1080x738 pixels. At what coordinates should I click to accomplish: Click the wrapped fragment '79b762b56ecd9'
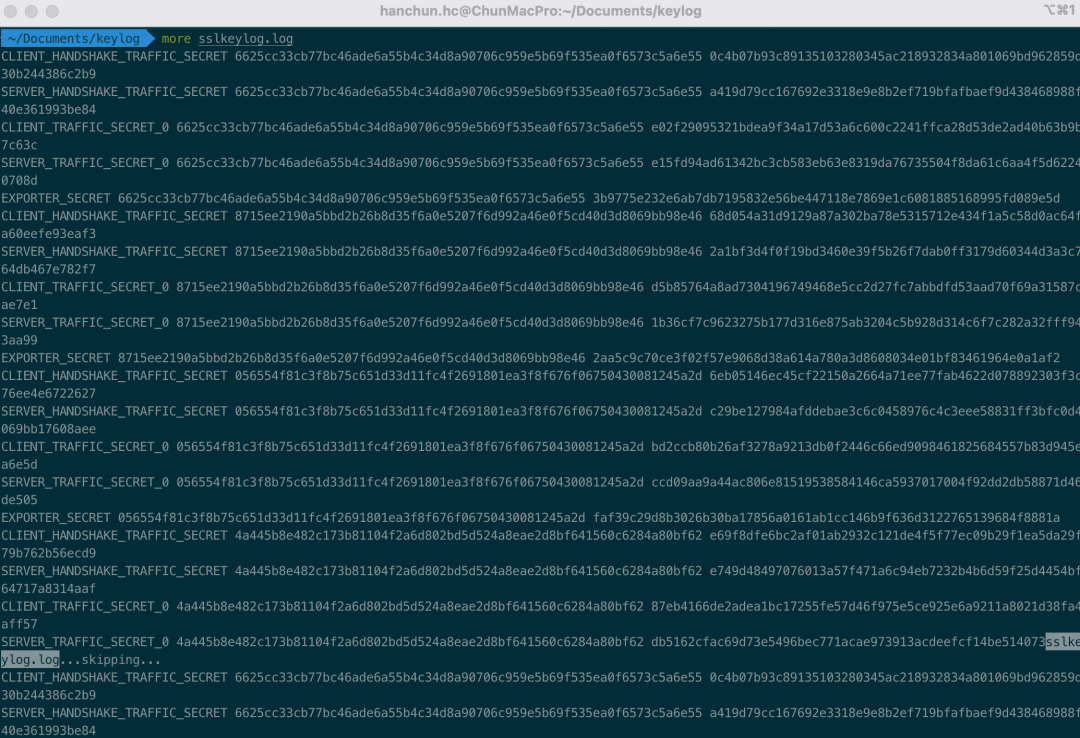pyautogui.click(x=48, y=553)
